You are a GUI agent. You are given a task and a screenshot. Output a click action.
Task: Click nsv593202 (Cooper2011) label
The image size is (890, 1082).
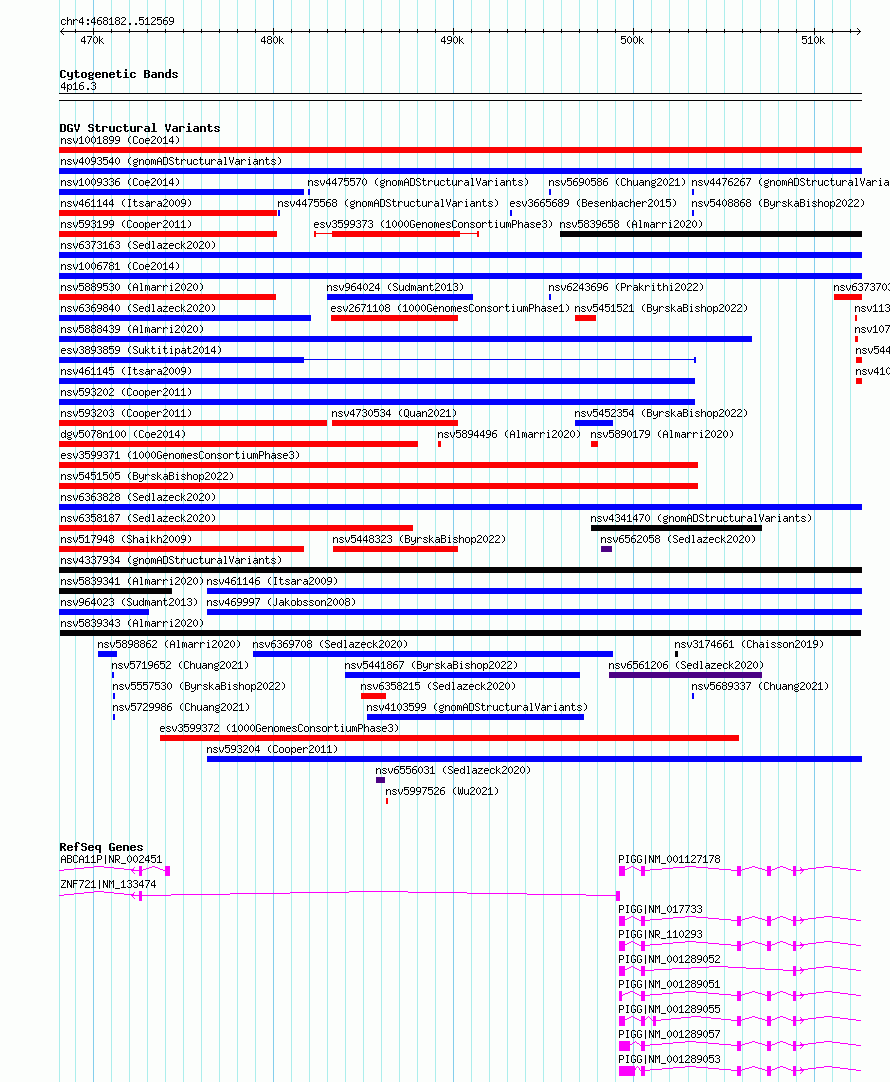tap(126, 393)
